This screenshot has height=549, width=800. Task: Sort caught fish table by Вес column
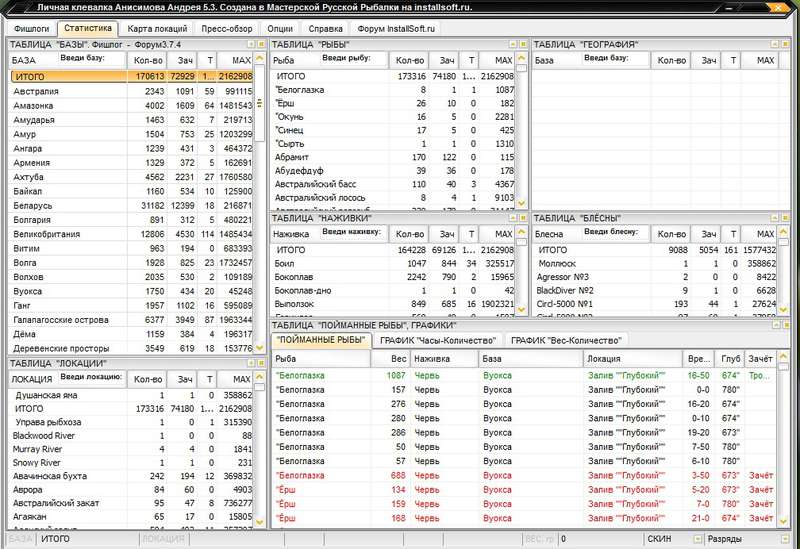click(391, 359)
